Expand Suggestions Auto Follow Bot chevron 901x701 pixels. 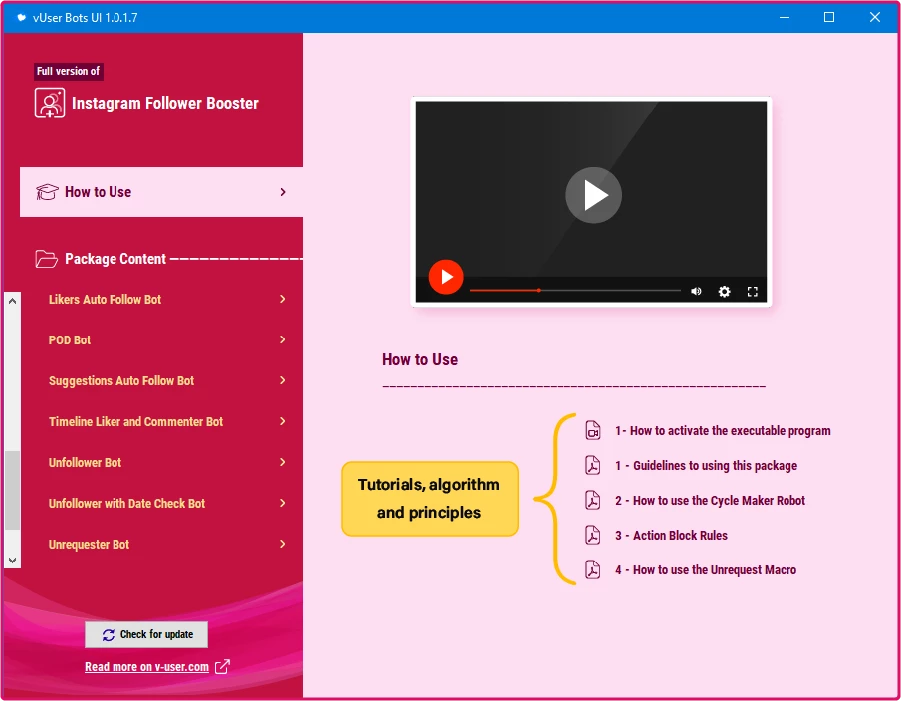283,381
